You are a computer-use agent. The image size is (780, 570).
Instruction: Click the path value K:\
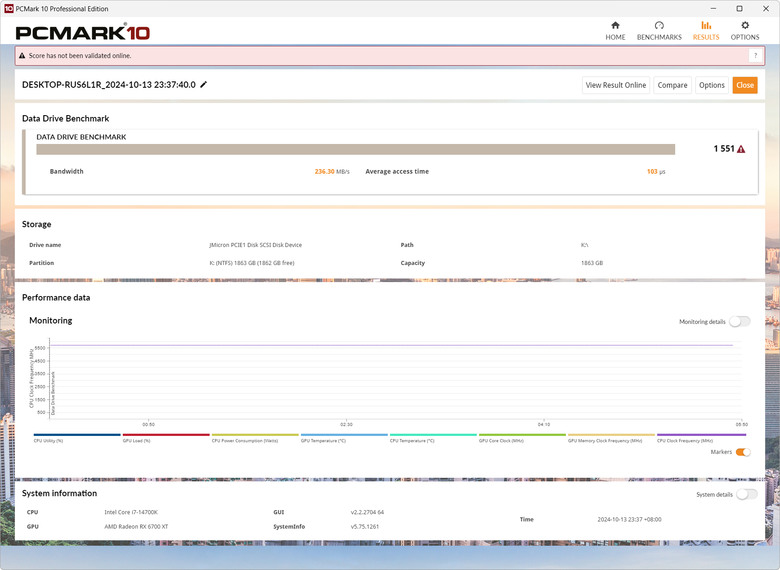pos(585,245)
